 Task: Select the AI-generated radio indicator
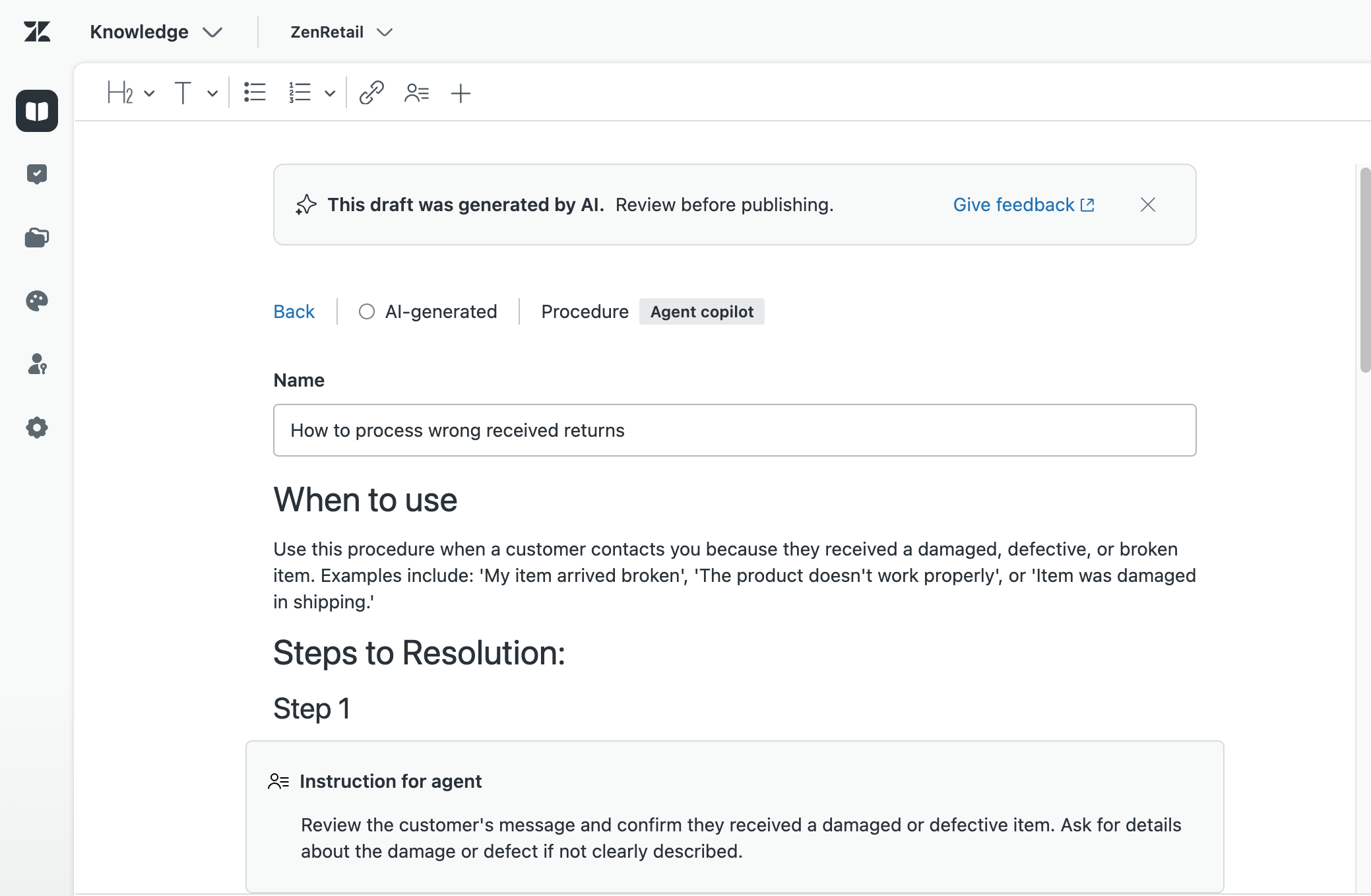(367, 311)
